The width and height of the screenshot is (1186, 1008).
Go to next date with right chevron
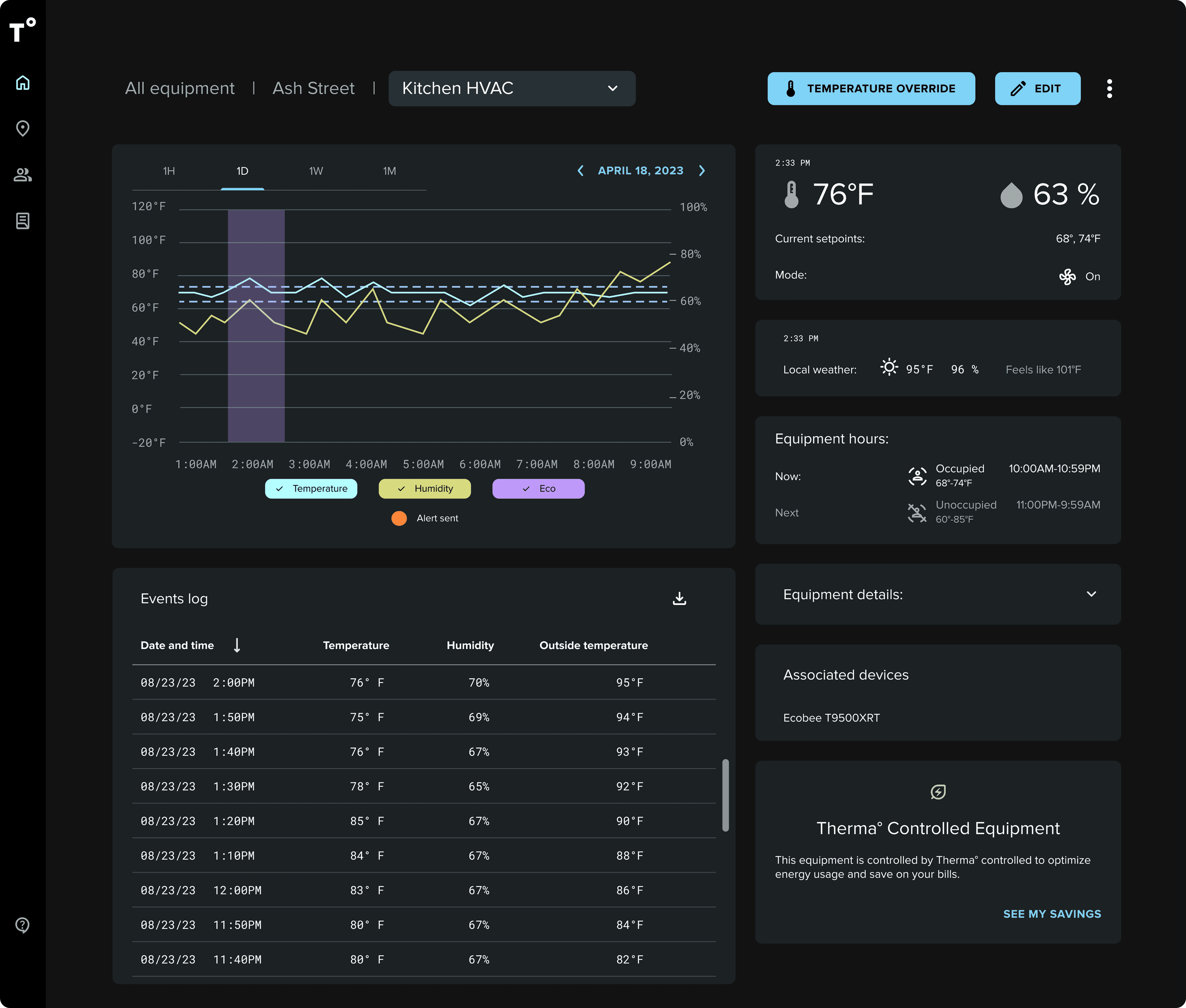702,171
